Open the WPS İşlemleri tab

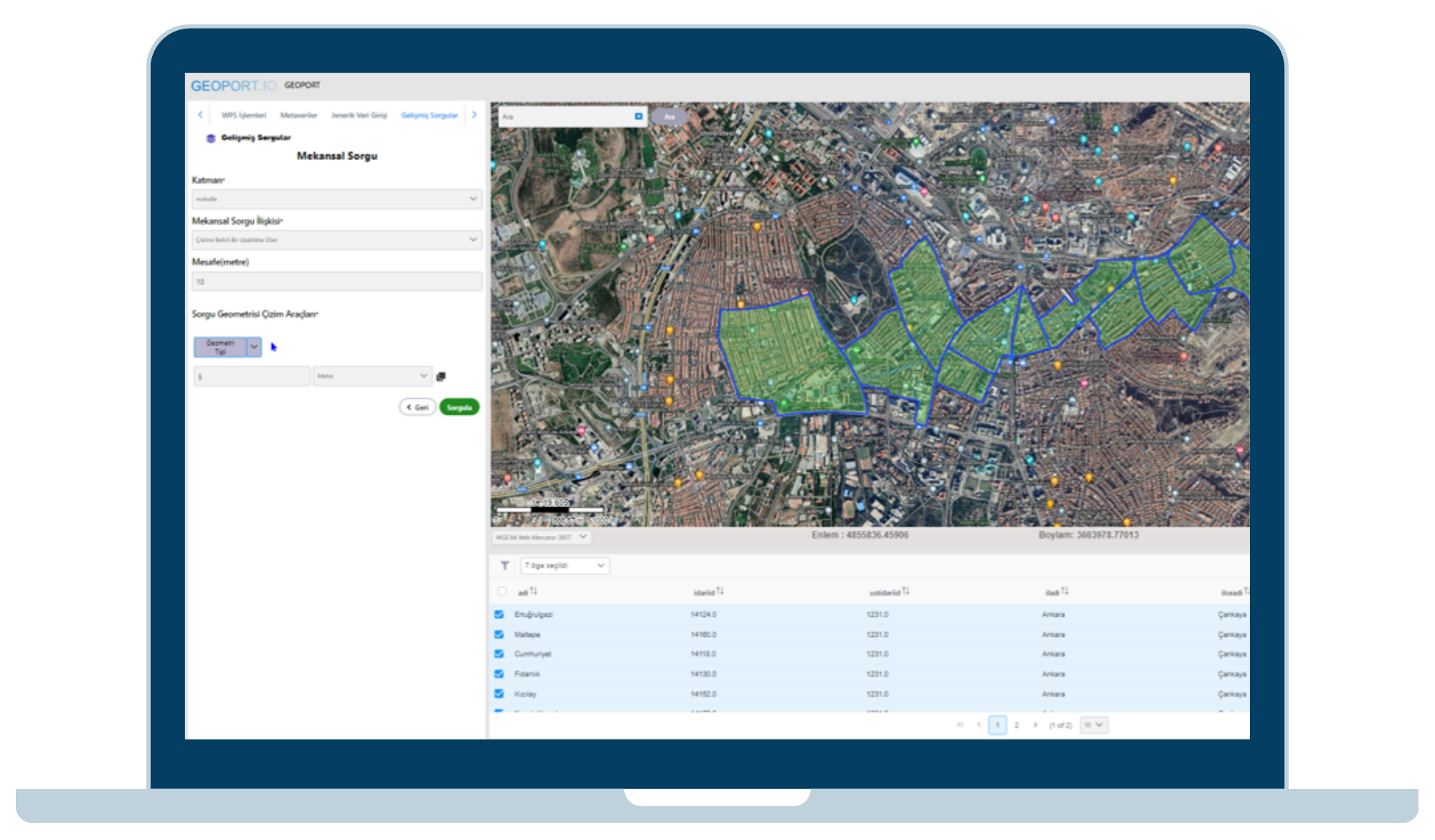tap(243, 115)
